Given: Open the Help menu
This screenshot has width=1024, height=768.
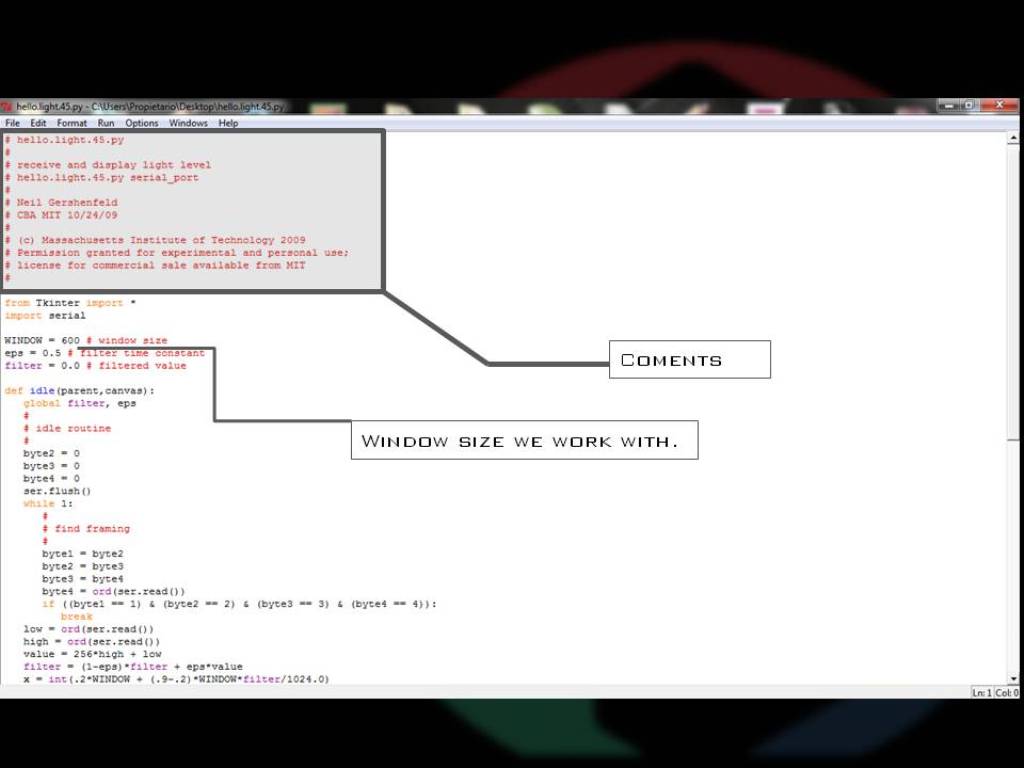Looking at the screenshot, I should point(228,123).
